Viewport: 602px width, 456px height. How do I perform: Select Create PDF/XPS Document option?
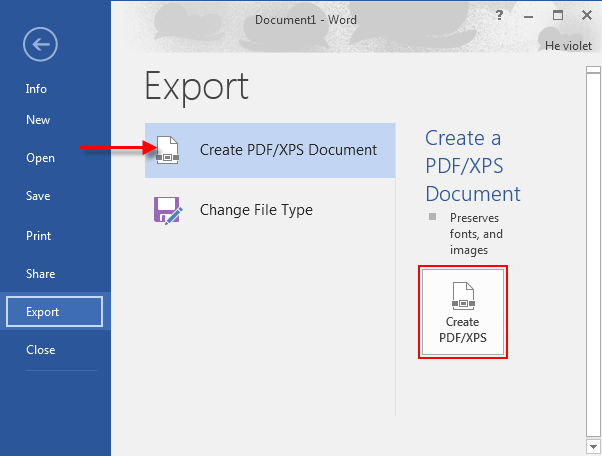click(270, 150)
